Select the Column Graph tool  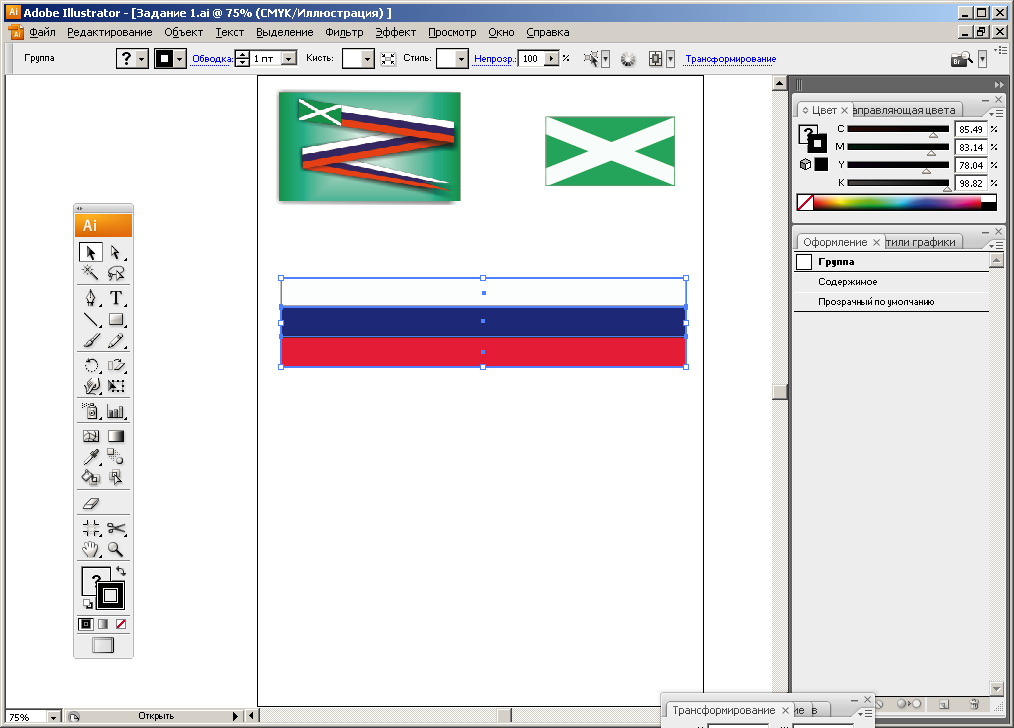(116, 411)
